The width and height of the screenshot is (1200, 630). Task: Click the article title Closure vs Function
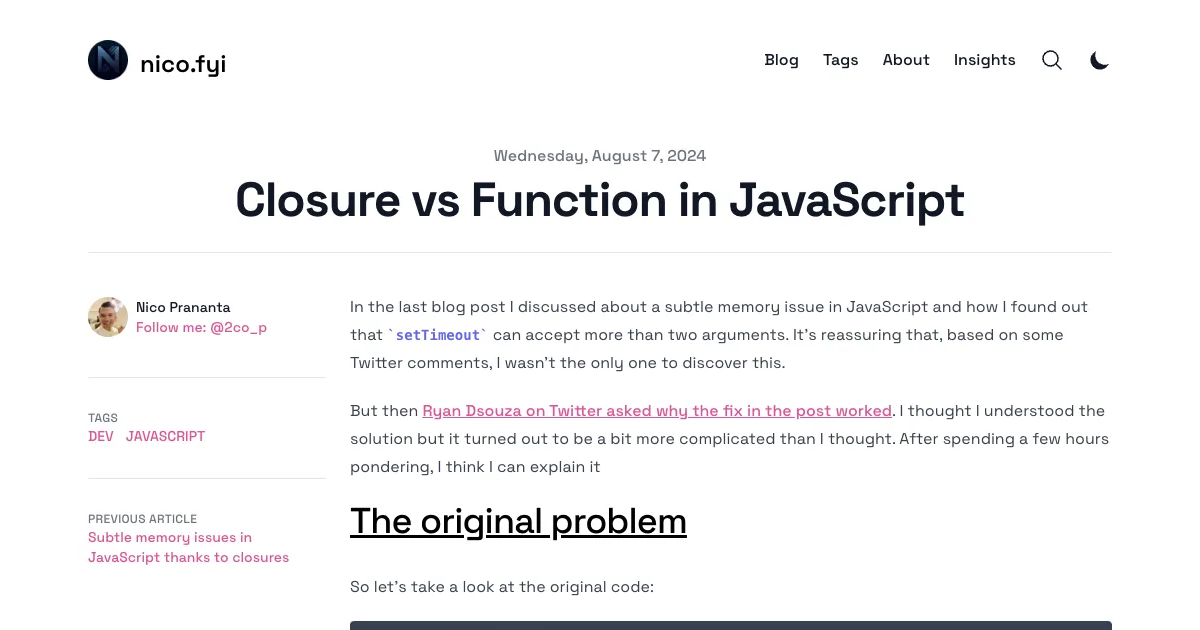[599, 201]
